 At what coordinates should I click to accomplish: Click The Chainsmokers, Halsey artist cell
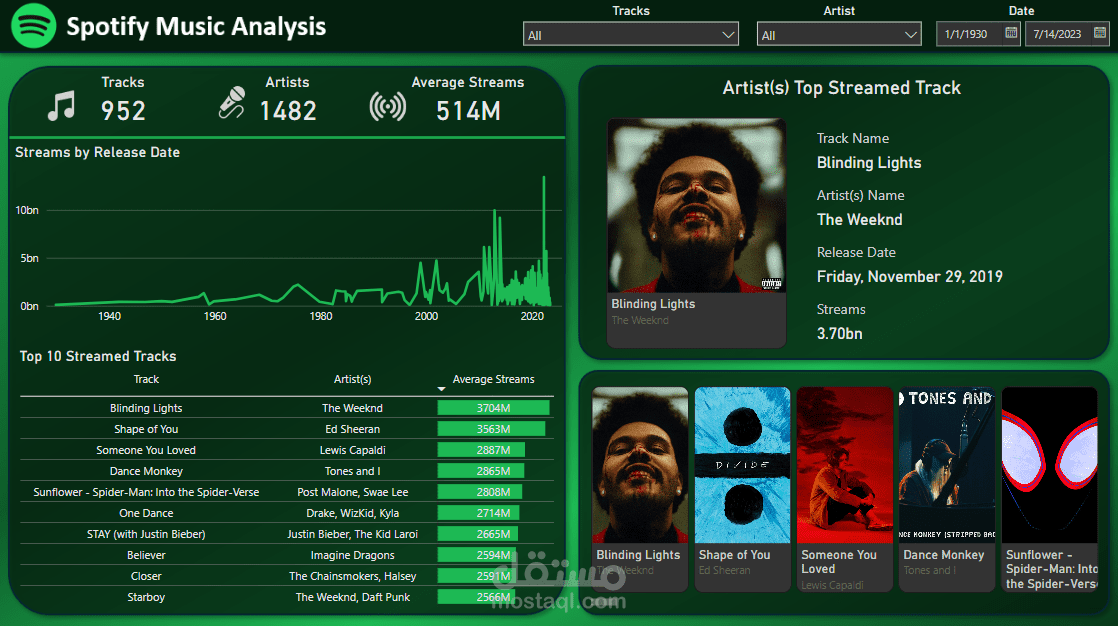352,576
